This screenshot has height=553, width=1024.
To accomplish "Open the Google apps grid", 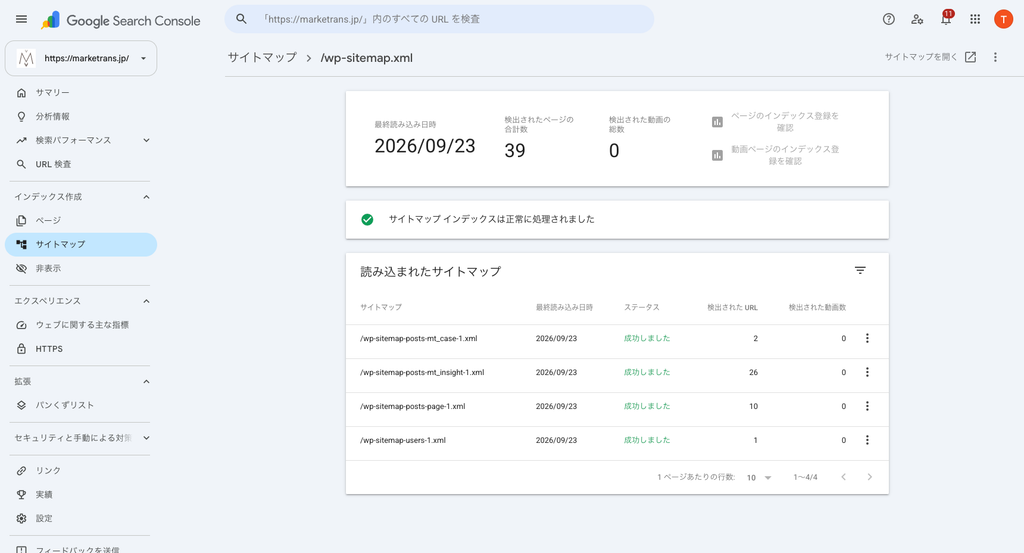I will coord(974,19).
